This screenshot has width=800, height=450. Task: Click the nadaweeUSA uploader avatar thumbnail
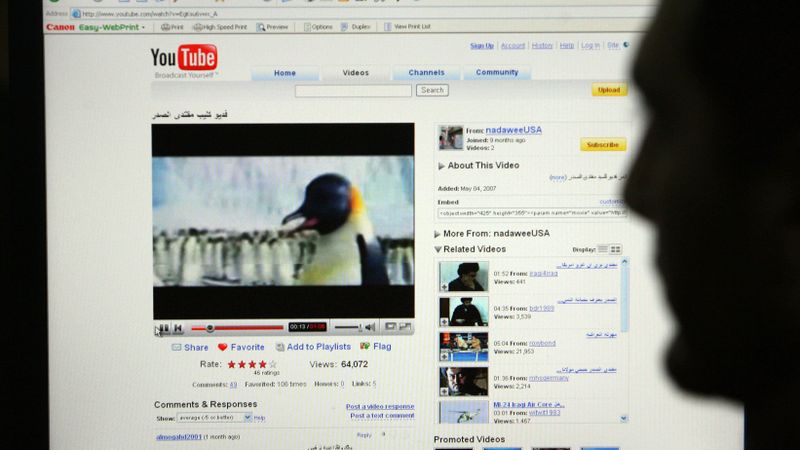(x=451, y=138)
